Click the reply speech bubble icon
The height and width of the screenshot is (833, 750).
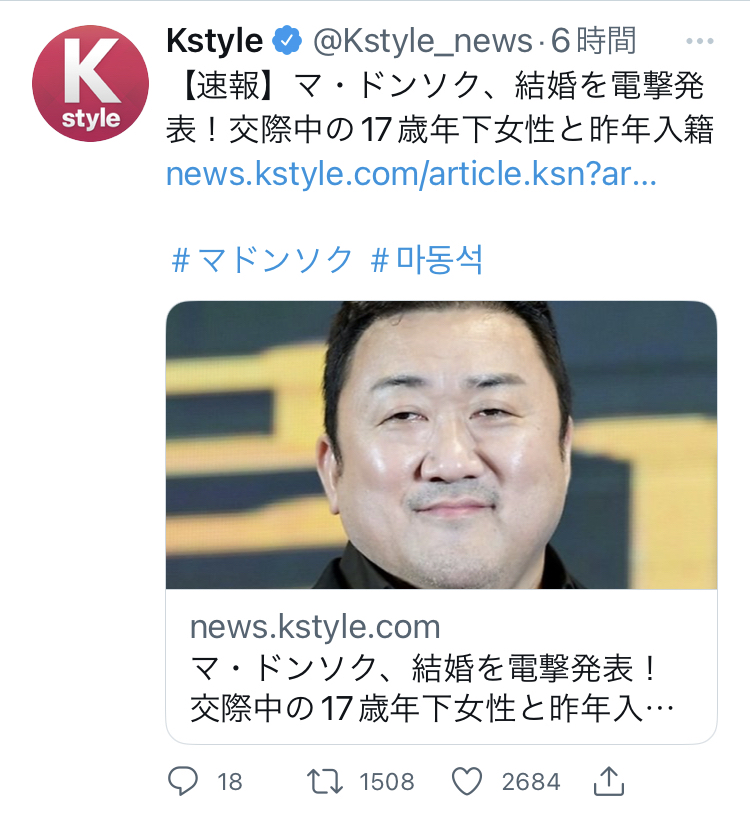(x=183, y=781)
